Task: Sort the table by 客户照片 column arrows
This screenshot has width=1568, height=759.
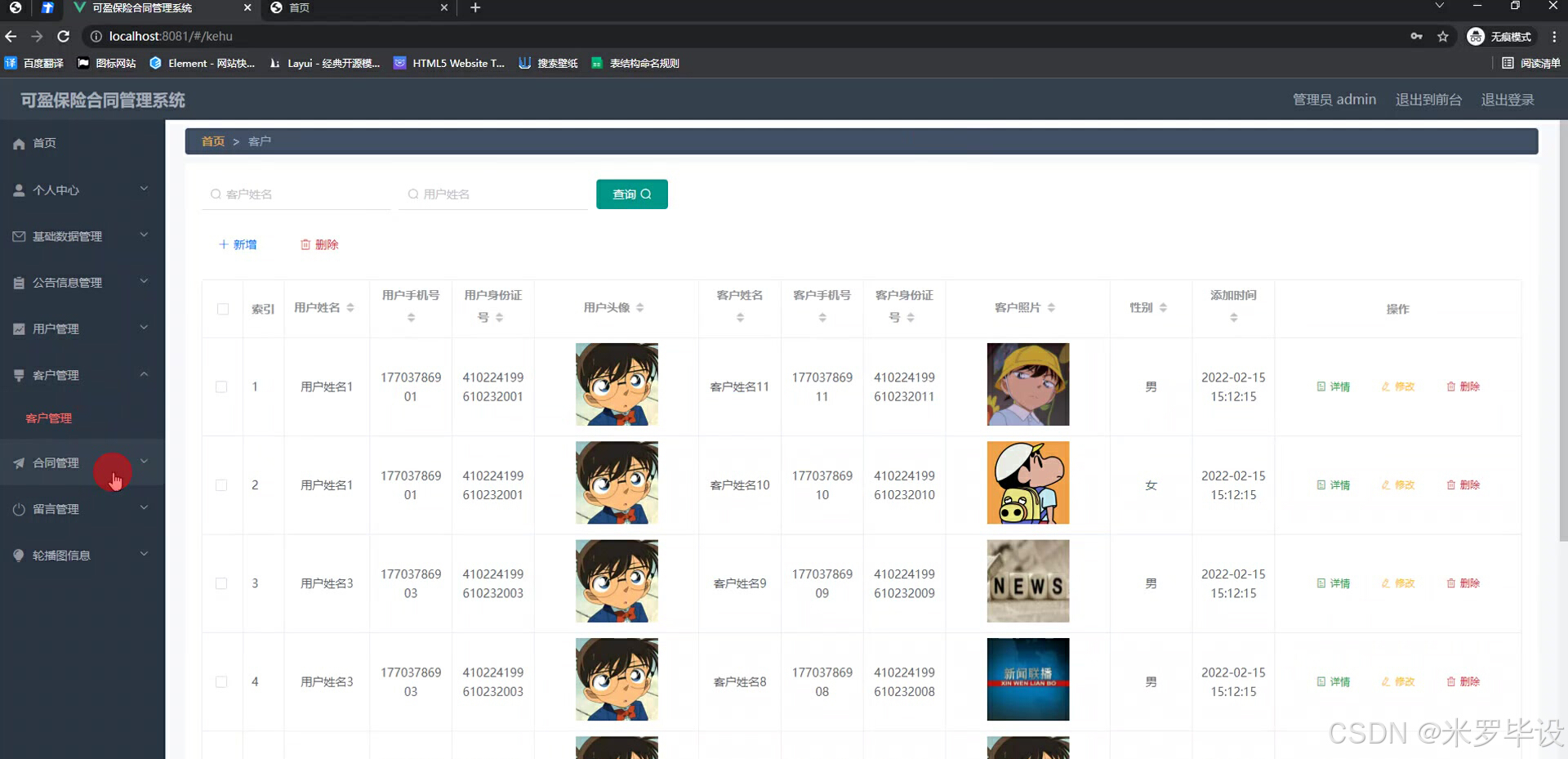Action: [x=1051, y=308]
